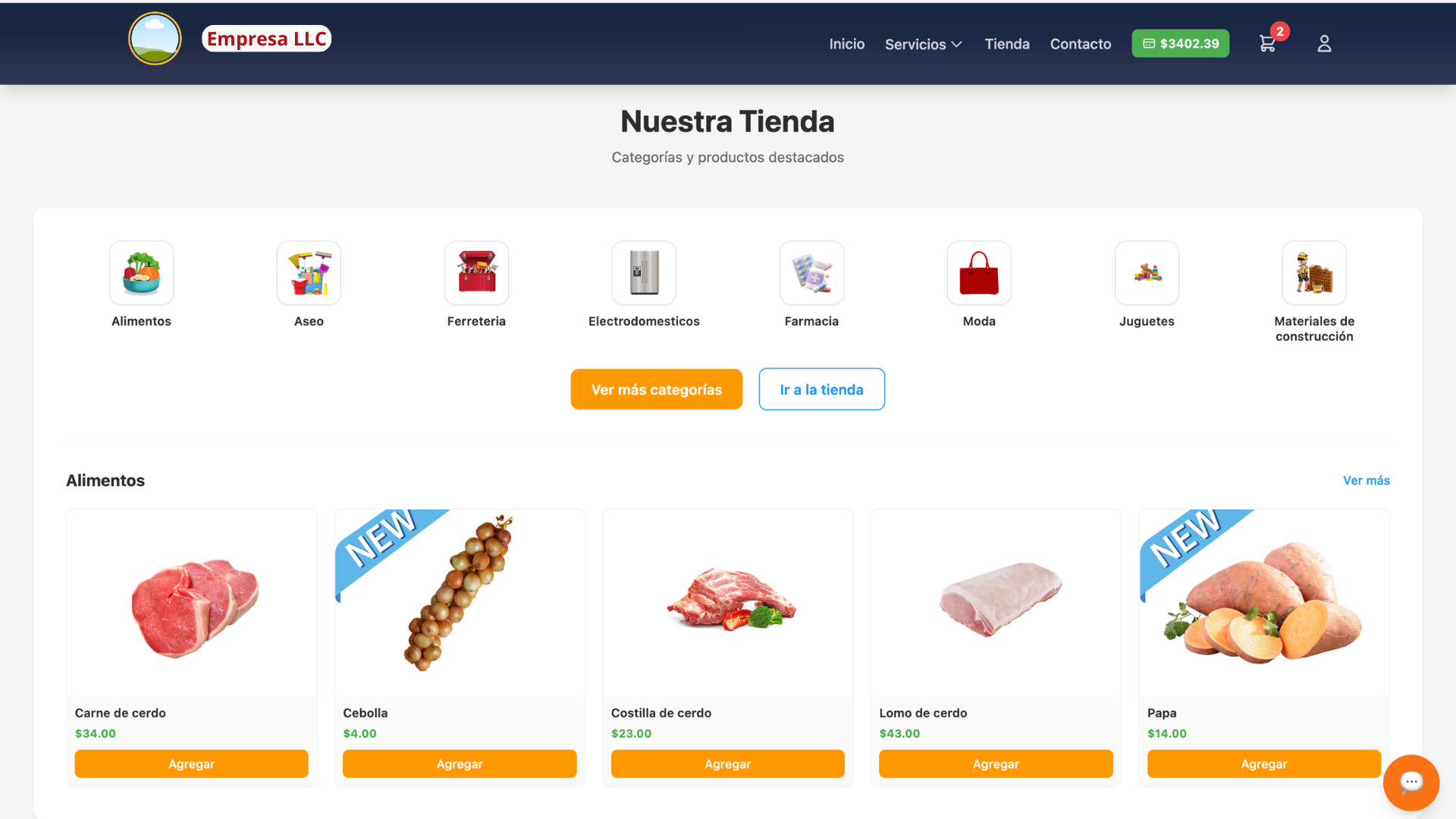The height and width of the screenshot is (819, 1456).
Task: Click Ir a la tienda button
Action: coord(822,389)
